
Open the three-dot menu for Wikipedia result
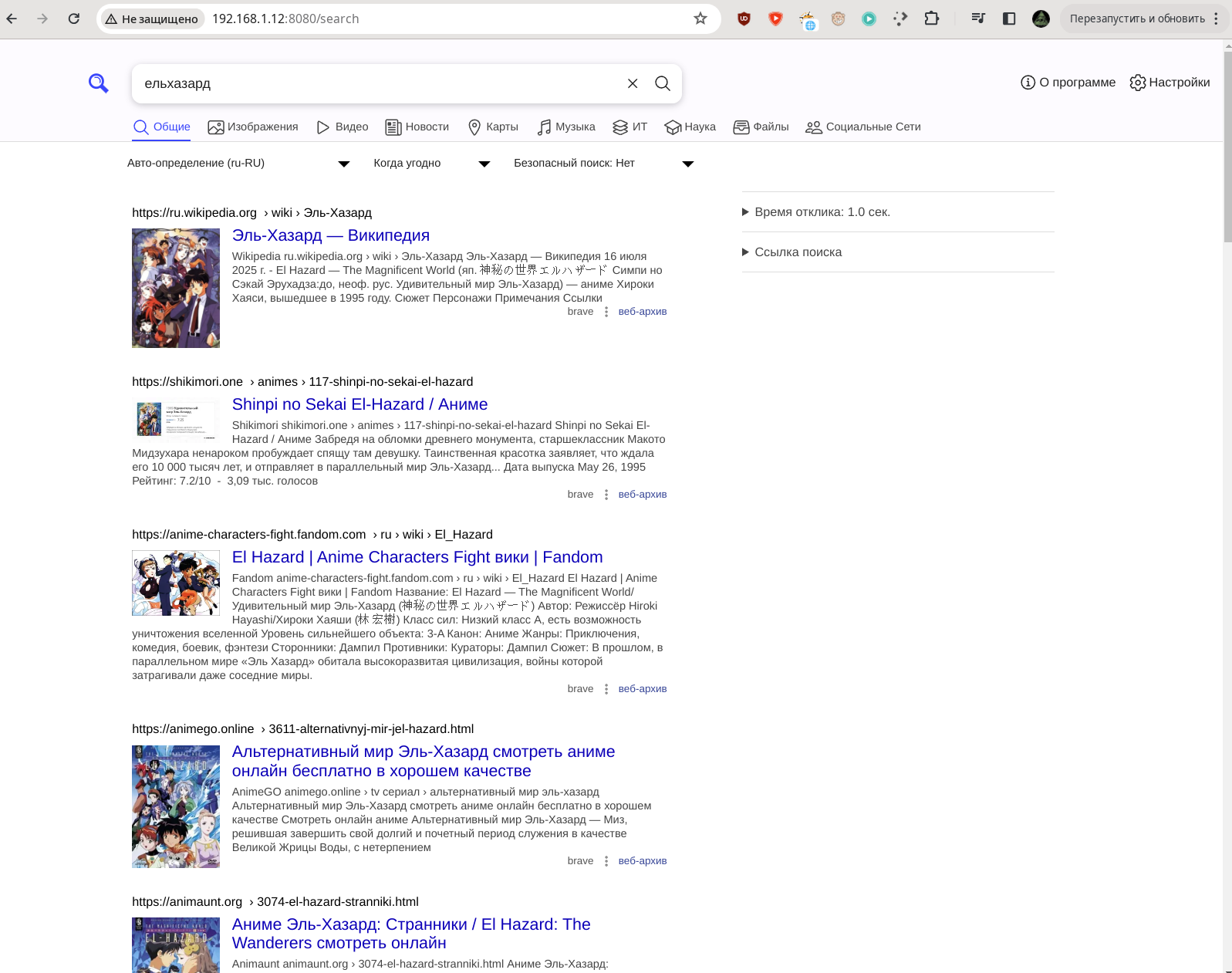click(606, 312)
